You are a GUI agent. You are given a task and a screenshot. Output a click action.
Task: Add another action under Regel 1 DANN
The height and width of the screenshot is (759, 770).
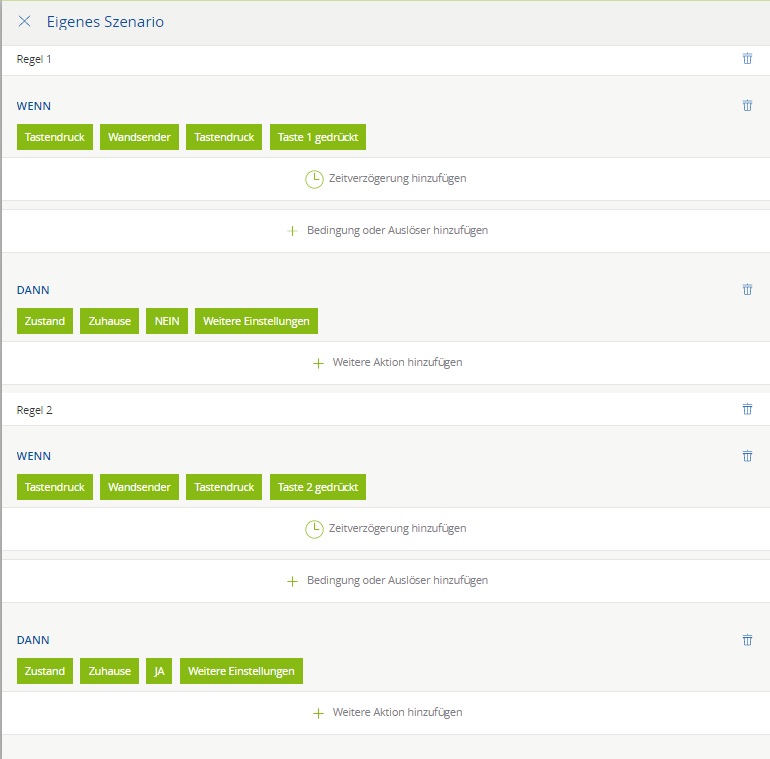tap(386, 363)
